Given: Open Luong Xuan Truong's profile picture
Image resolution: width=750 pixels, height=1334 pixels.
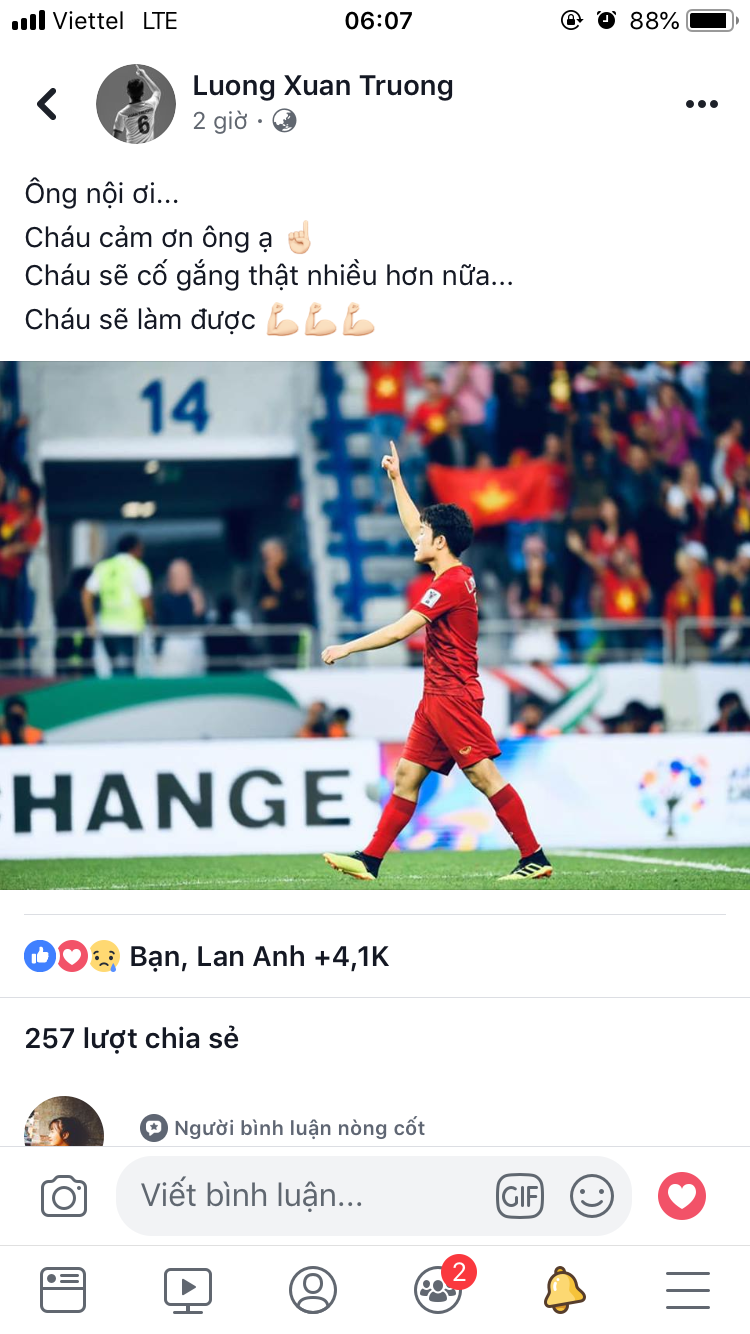Looking at the screenshot, I should (136, 104).
